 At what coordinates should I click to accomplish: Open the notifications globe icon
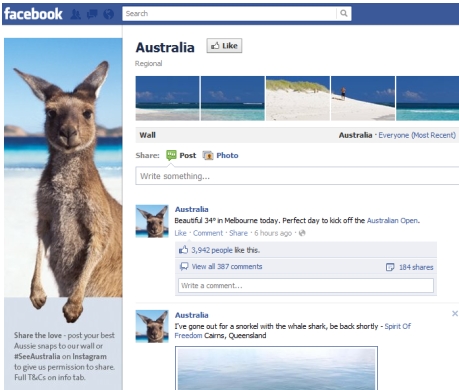108,14
